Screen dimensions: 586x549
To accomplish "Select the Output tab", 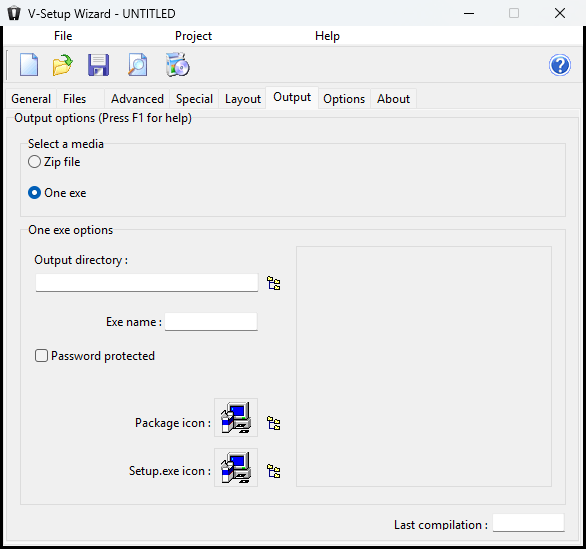I will click(x=292, y=97).
